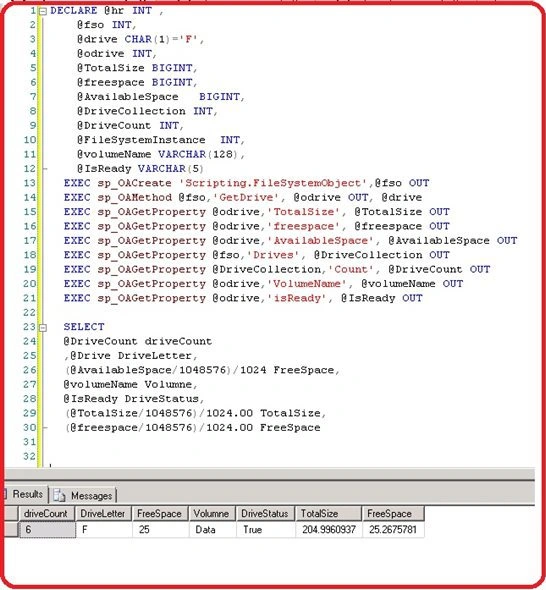Click the last FreeSpace column header
546x590 pixels.
[x=393, y=514]
